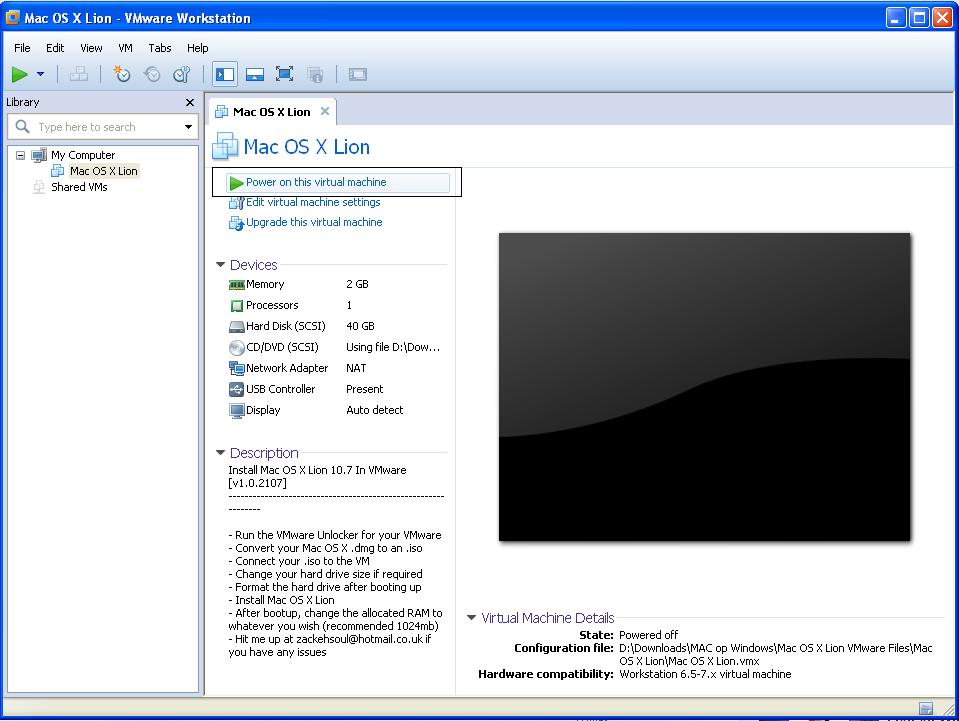Click Edit virtual machine settings
The height and width of the screenshot is (721, 959).
[313, 202]
